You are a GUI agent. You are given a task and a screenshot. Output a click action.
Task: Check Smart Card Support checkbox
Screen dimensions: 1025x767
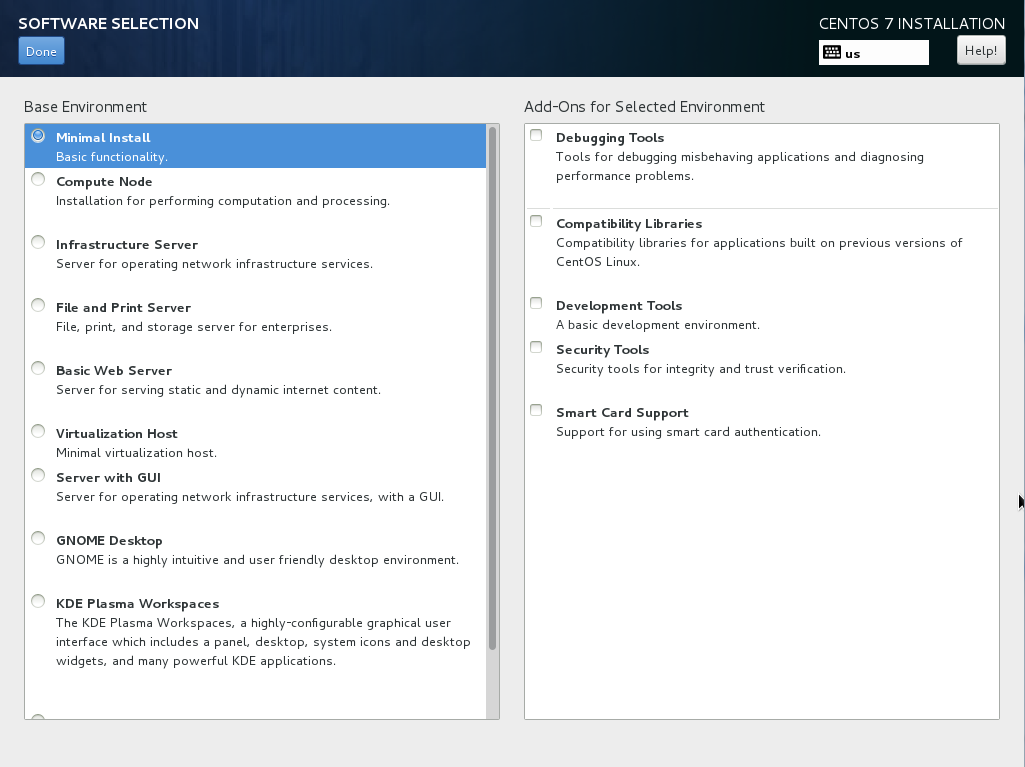tap(537, 411)
